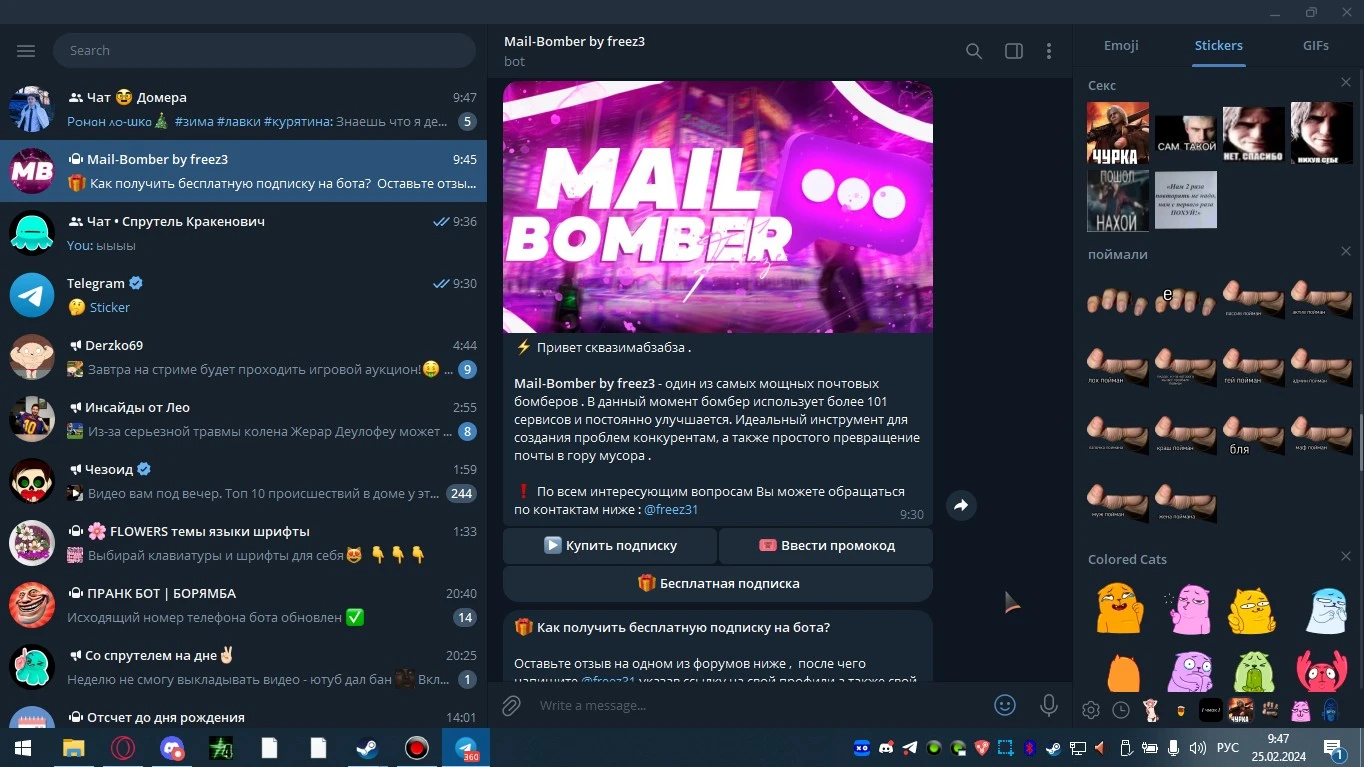Send the red crab-like cat sticker
This screenshot has width=1364, height=767.
(x=1322, y=670)
